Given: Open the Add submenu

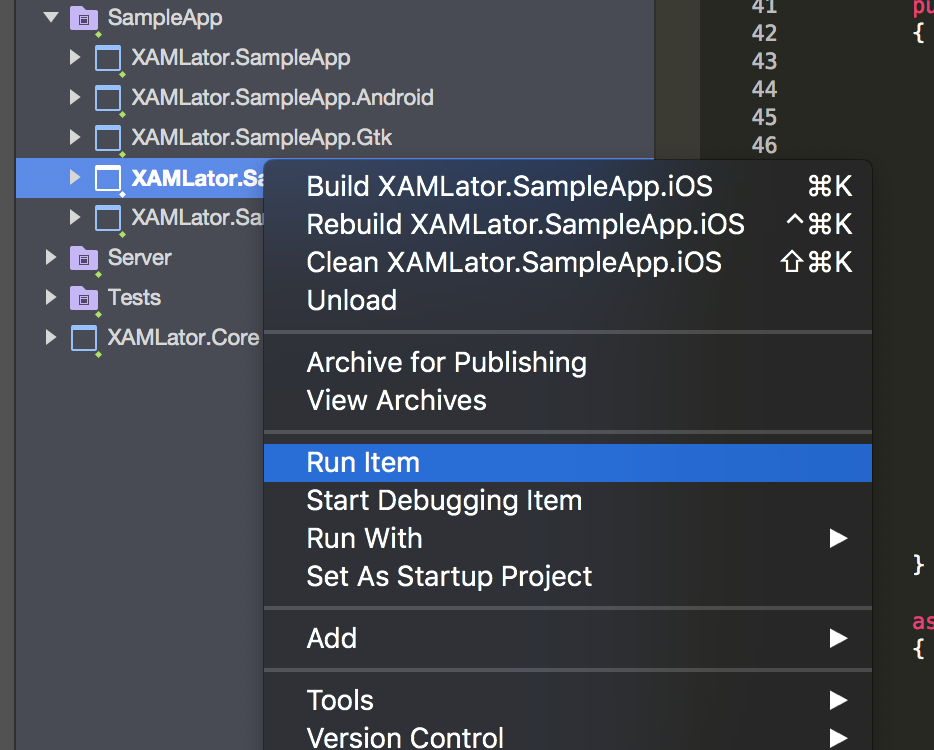Looking at the screenshot, I should tap(332, 639).
